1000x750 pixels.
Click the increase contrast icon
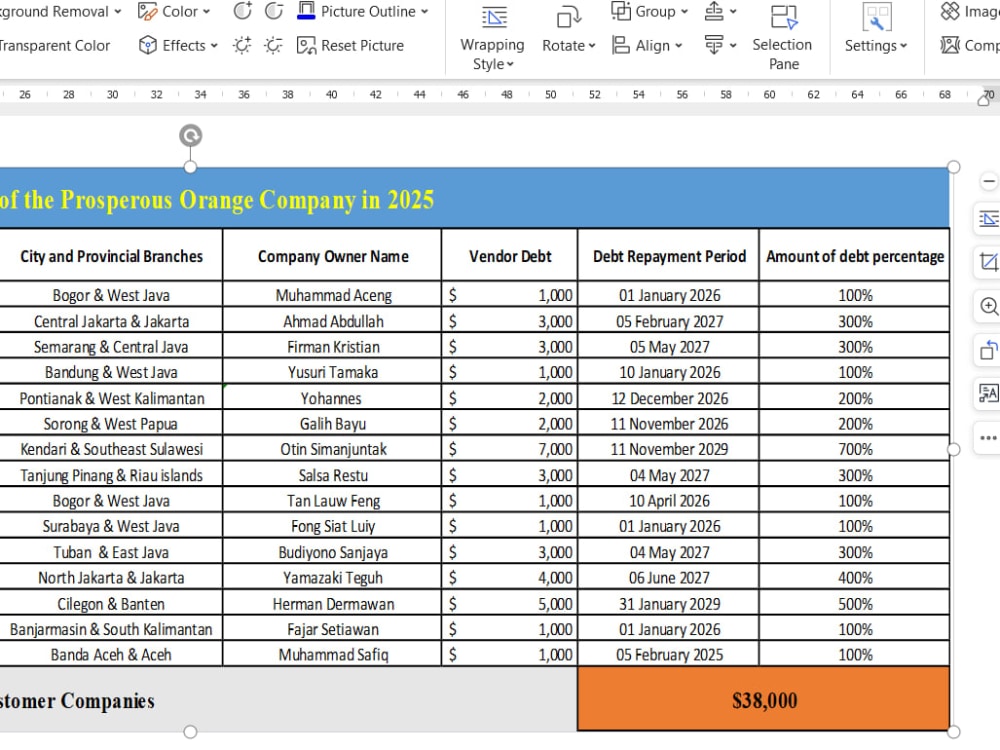pyautogui.click(x=242, y=11)
